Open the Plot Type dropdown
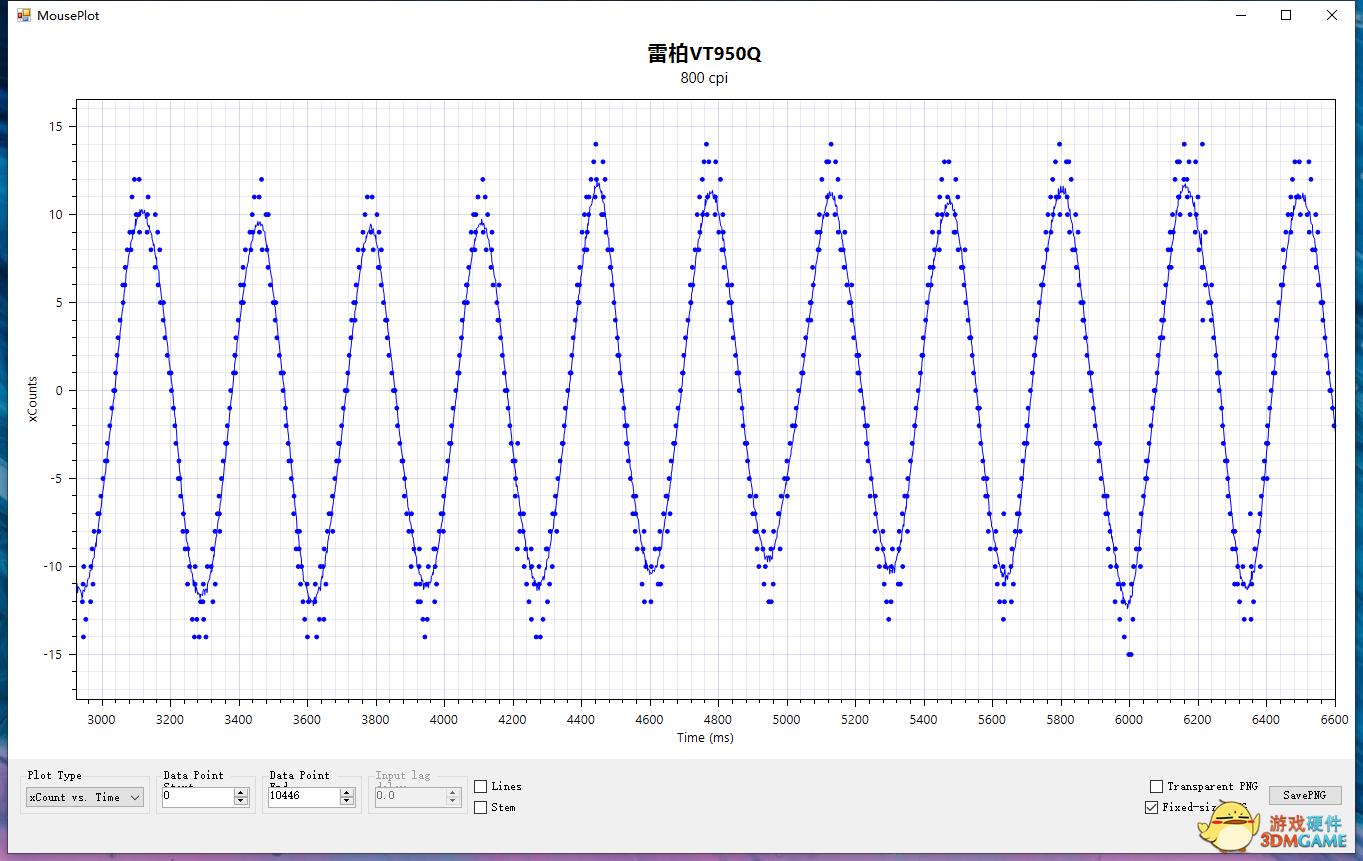This screenshot has height=861, width=1363. tap(85, 797)
